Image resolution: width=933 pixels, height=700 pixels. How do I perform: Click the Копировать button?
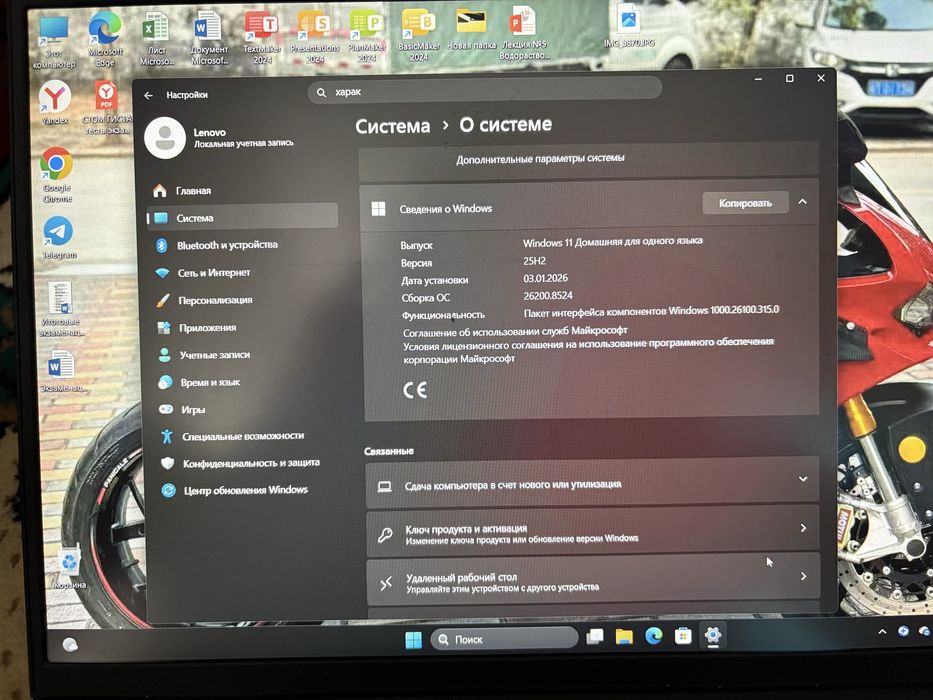point(745,203)
